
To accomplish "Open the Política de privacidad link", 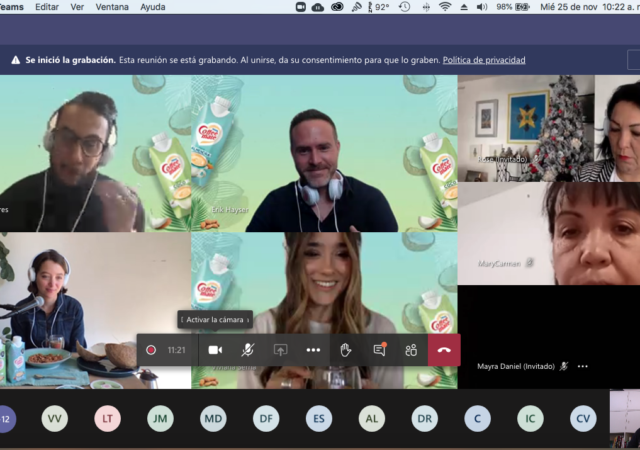I will 483,60.
